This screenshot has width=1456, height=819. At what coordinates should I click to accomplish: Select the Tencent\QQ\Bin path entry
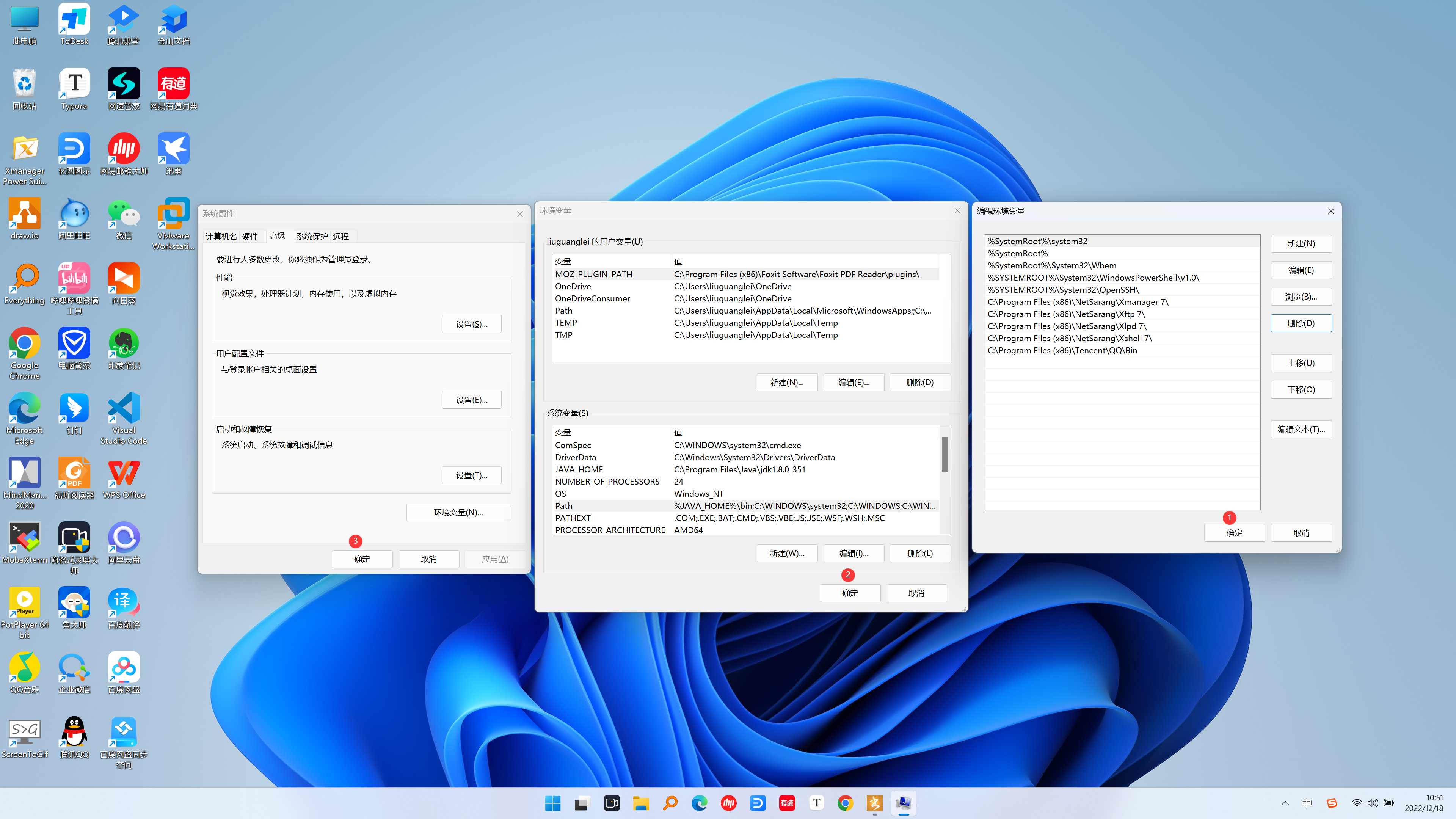[x=1122, y=350]
